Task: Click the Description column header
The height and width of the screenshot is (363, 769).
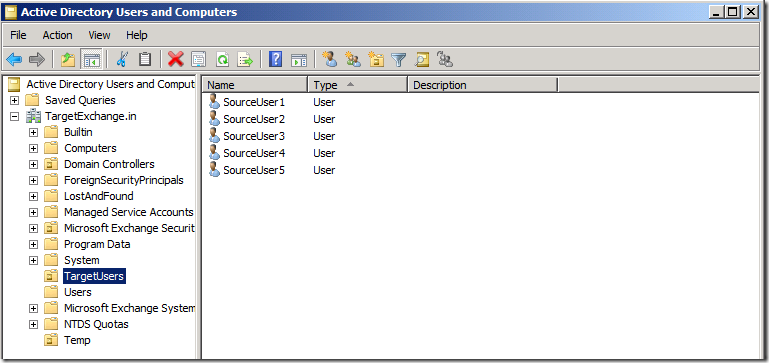Action: 483,85
